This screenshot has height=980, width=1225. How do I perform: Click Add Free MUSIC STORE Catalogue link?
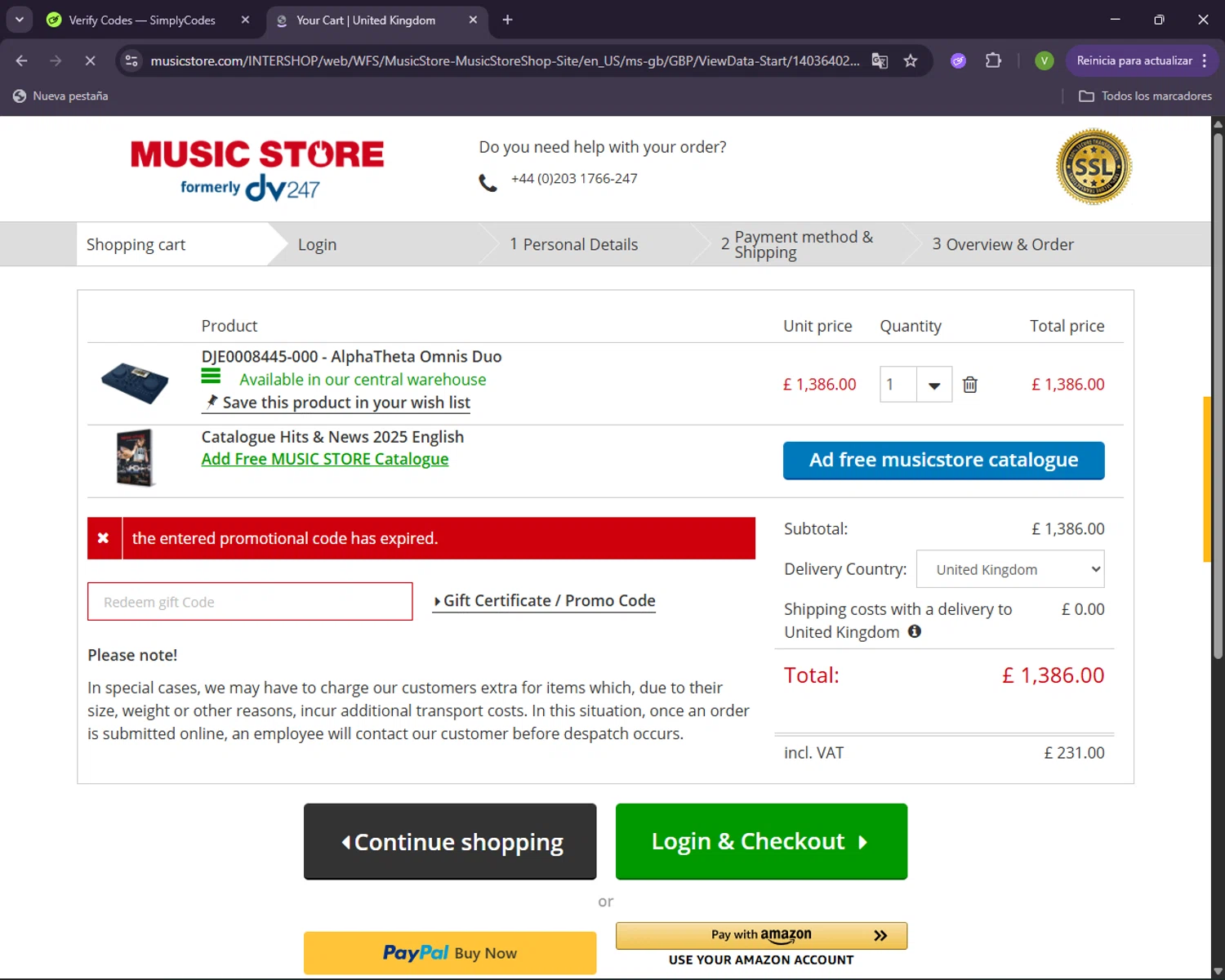(x=325, y=459)
